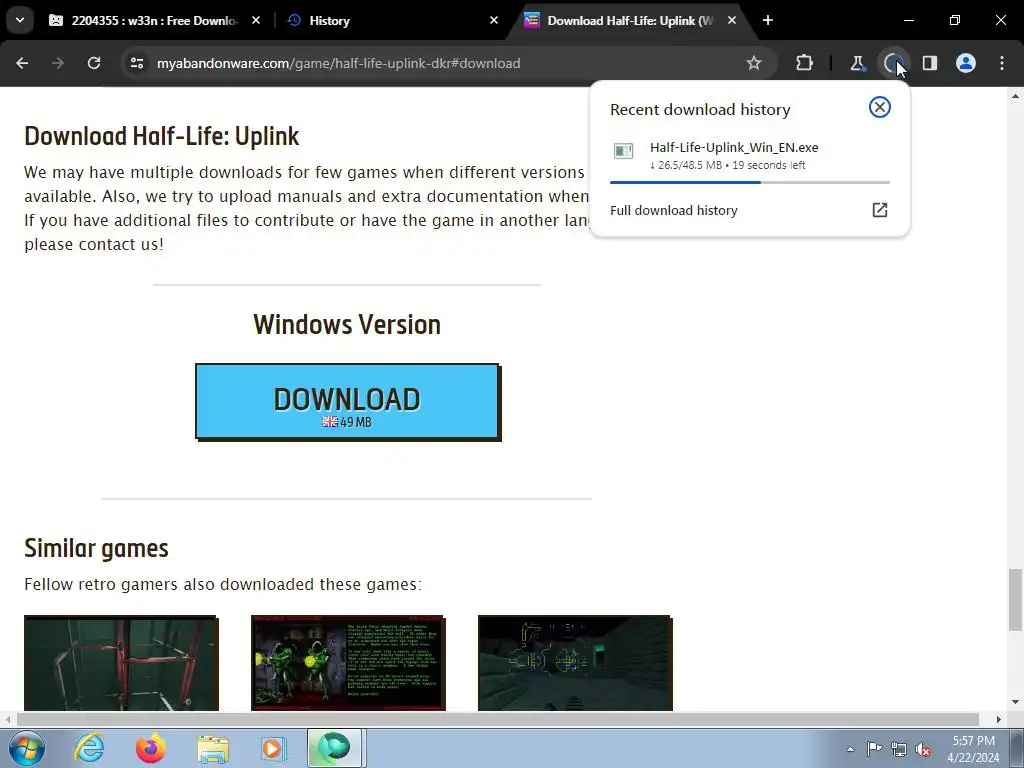Open Action Center flag icon
Viewport: 1024px width, 768px height.
tap(874, 749)
